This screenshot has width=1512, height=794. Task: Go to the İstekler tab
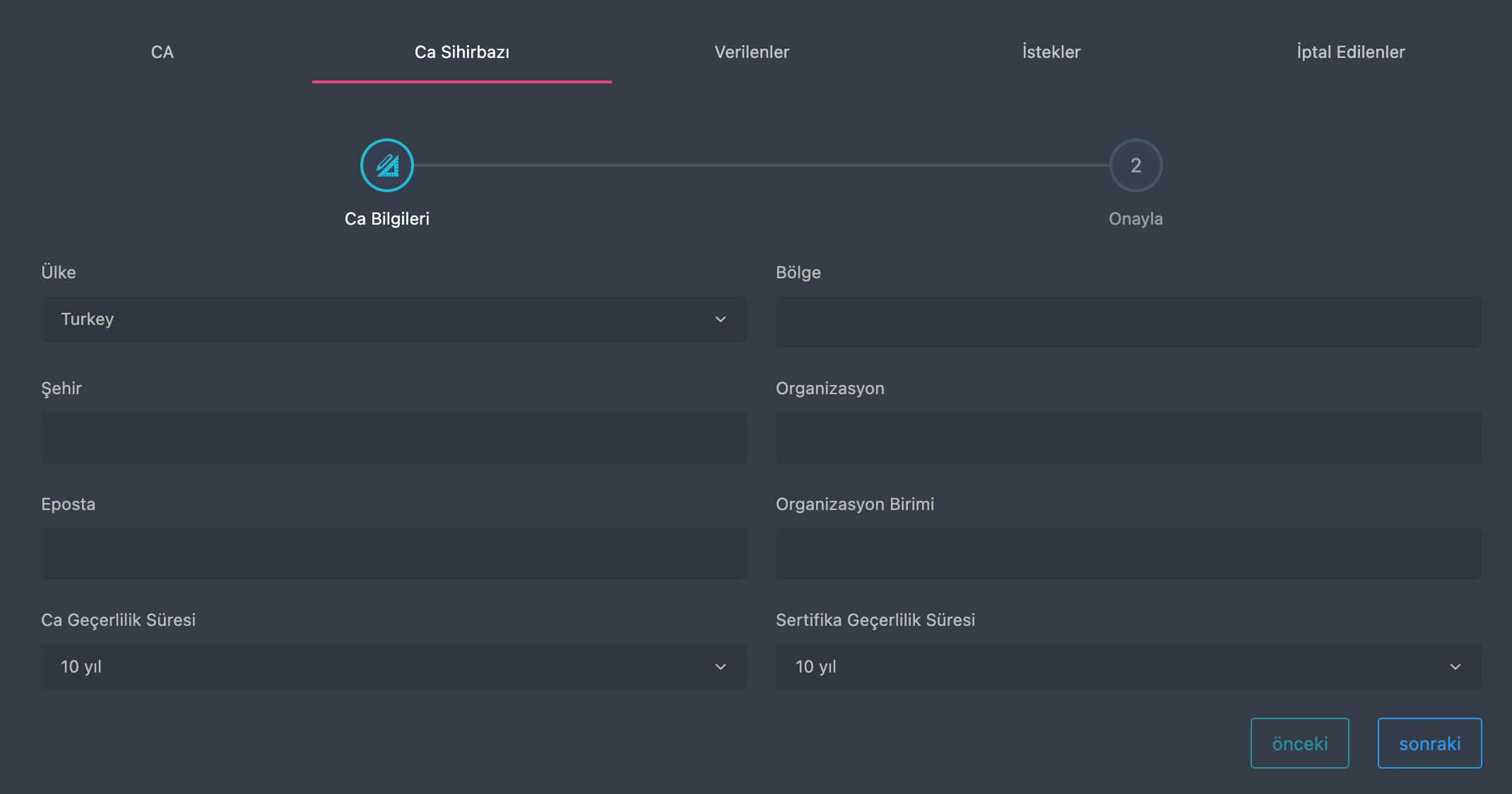pos(1051,52)
